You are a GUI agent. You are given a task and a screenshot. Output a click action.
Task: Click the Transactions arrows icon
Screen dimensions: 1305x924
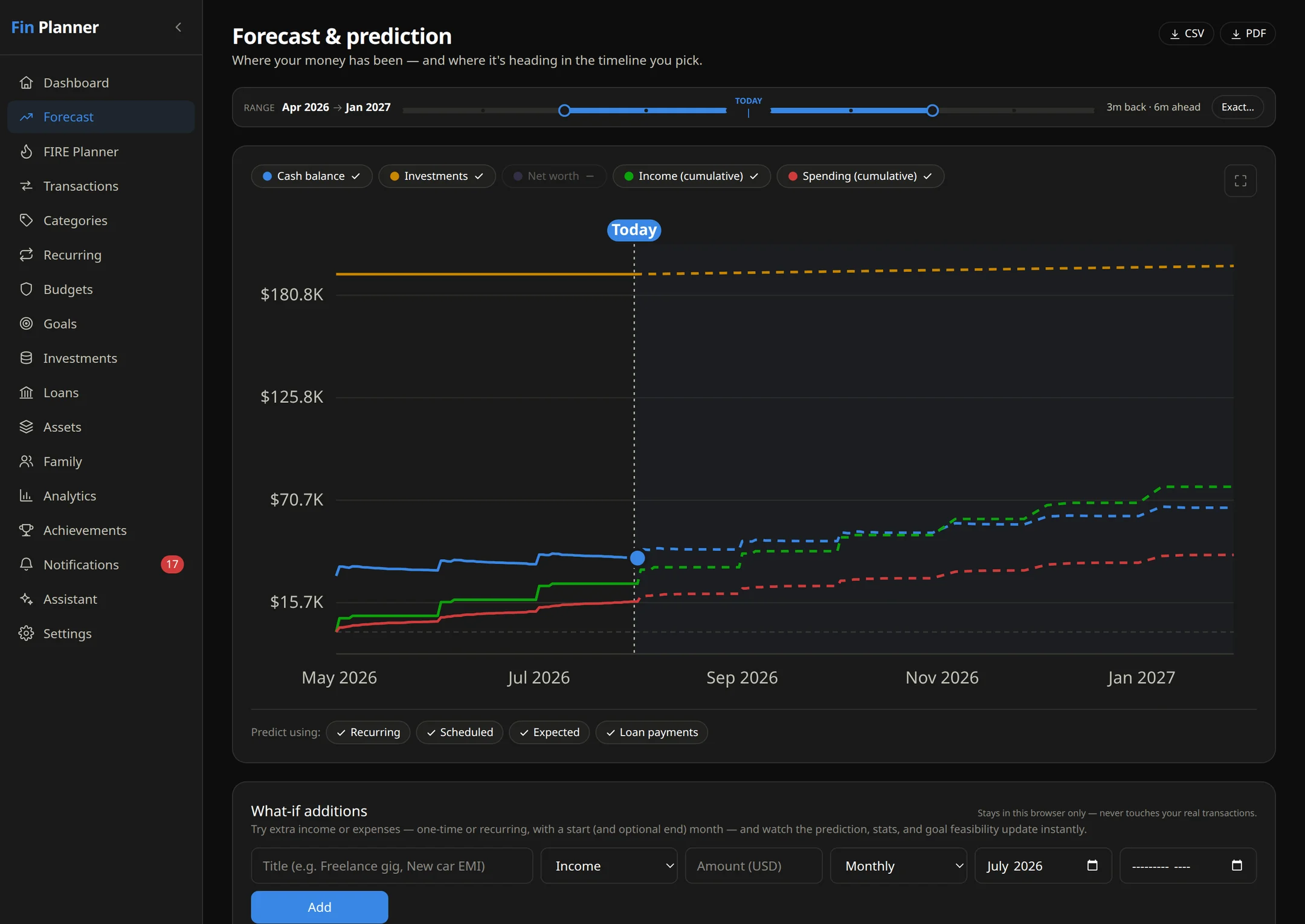click(26, 186)
